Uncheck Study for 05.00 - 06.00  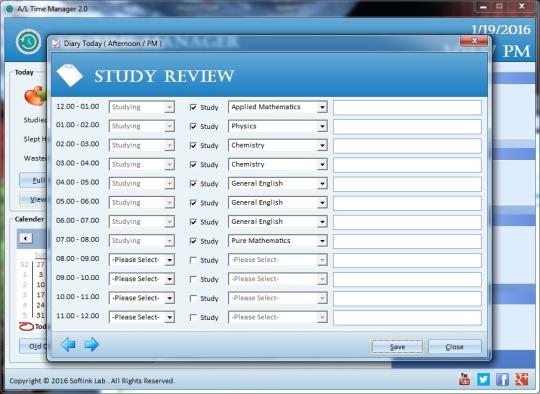[193, 203]
